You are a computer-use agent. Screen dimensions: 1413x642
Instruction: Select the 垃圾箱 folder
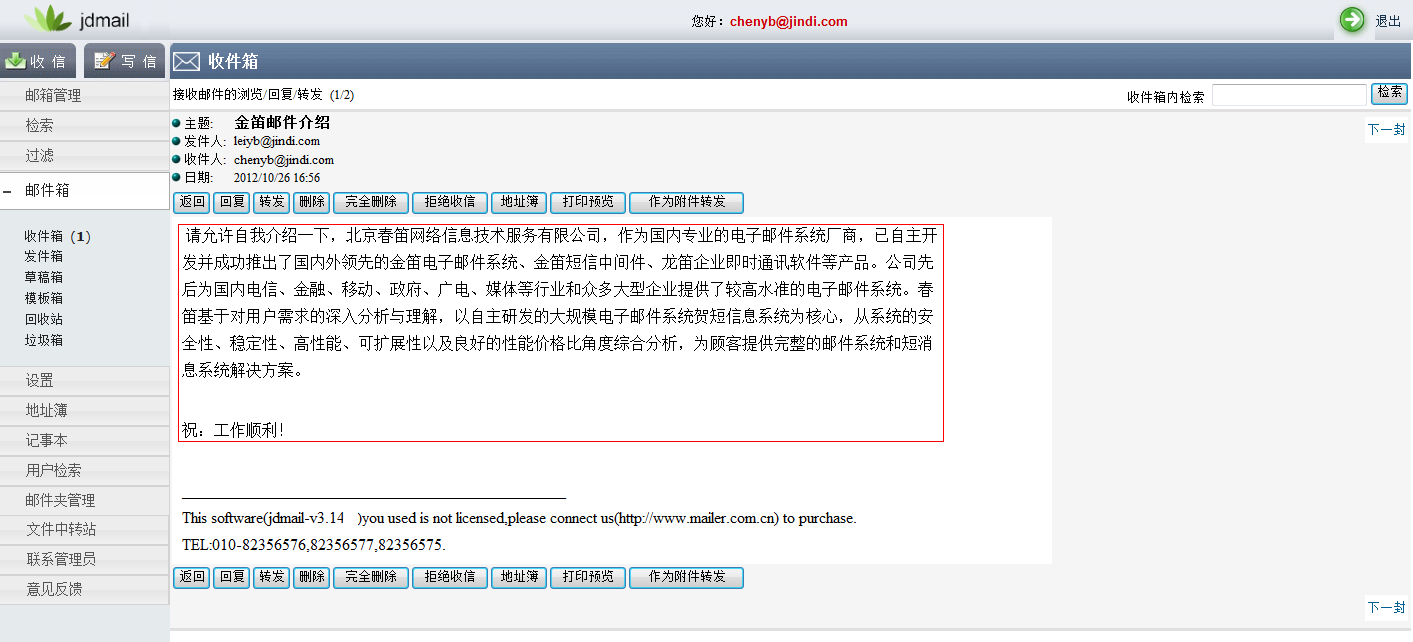coord(44,341)
